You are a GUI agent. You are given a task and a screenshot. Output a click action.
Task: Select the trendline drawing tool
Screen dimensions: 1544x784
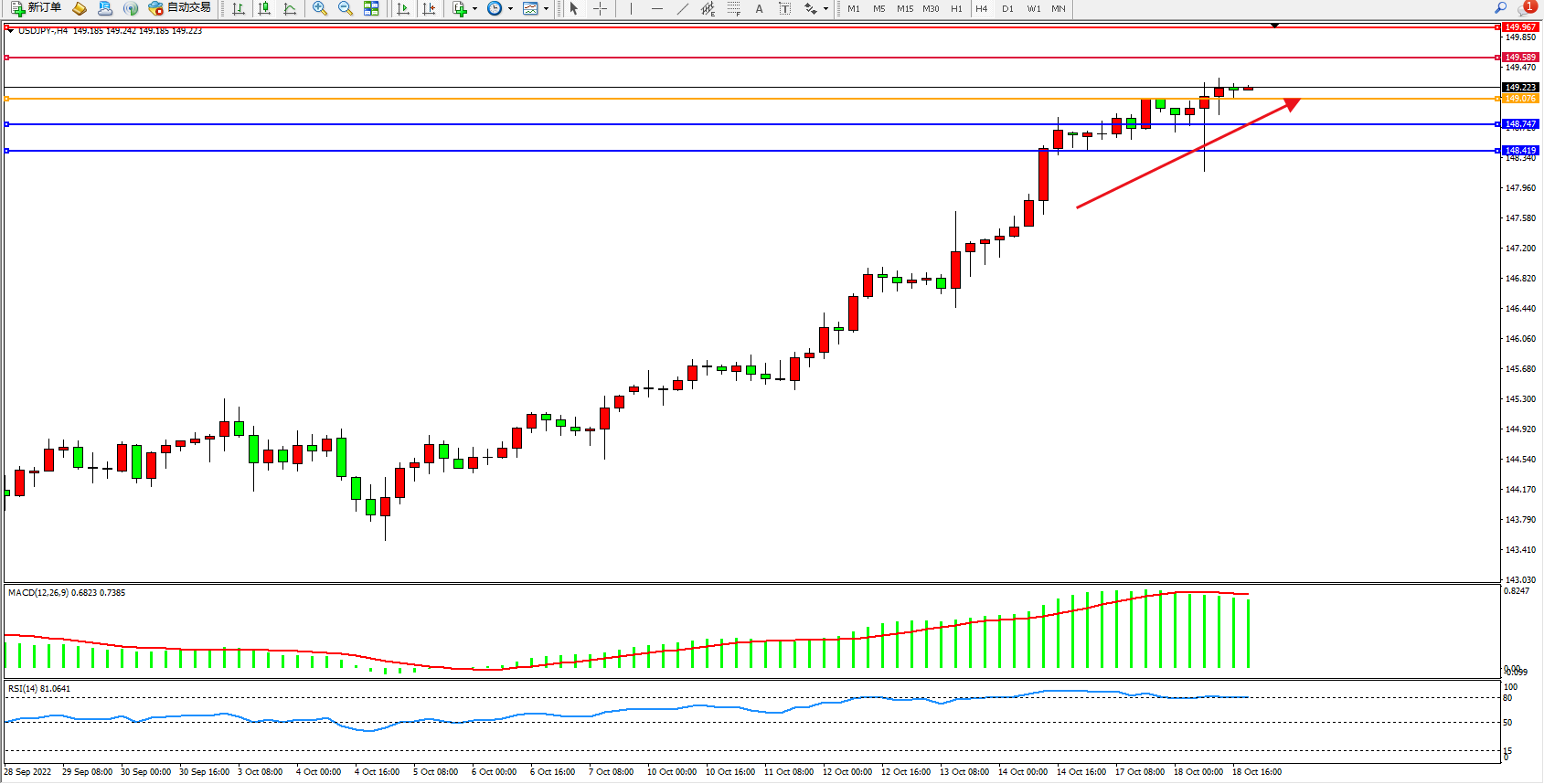[682, 8]
